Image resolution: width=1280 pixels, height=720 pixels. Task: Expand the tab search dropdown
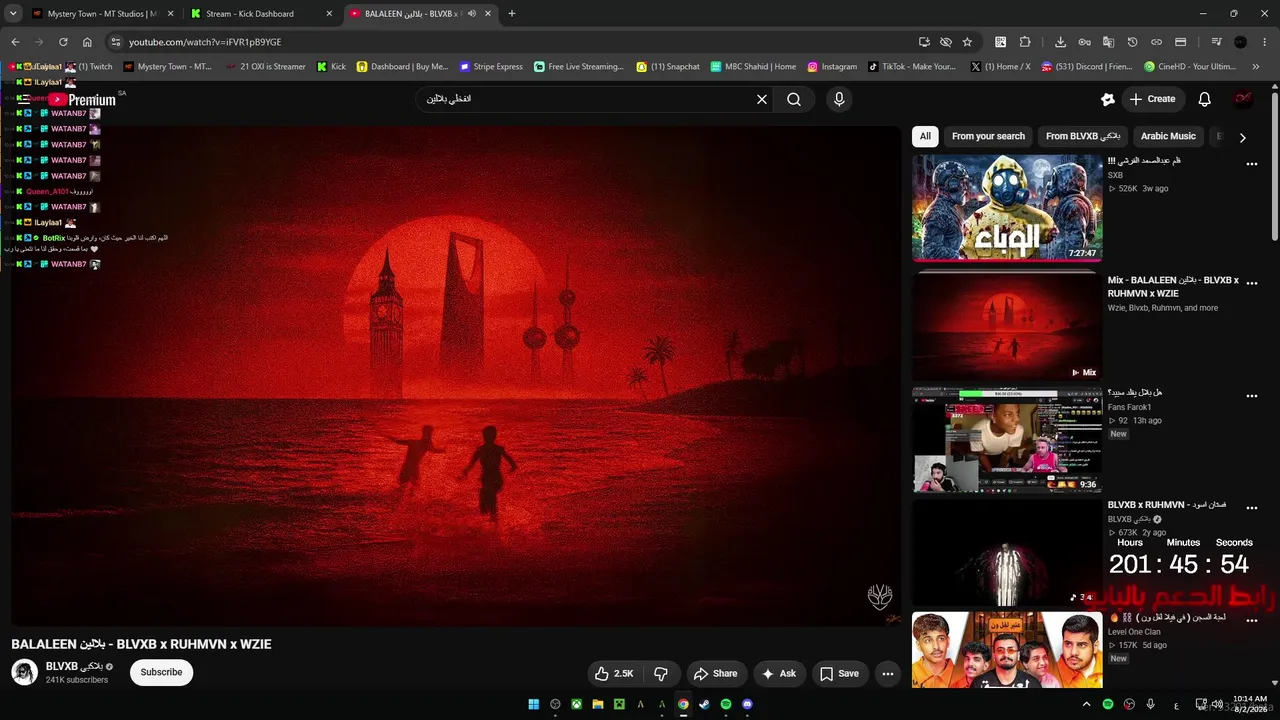tap(12, 14)
